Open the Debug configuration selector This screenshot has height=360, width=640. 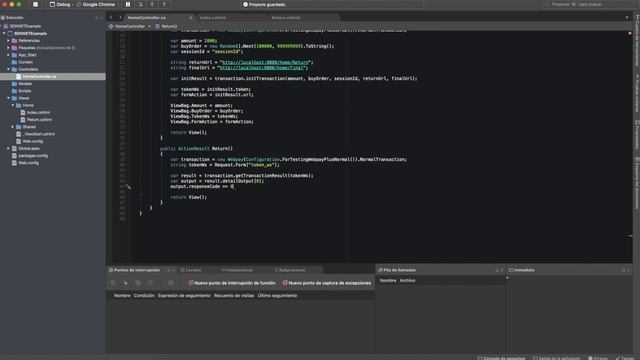[60, 4]
